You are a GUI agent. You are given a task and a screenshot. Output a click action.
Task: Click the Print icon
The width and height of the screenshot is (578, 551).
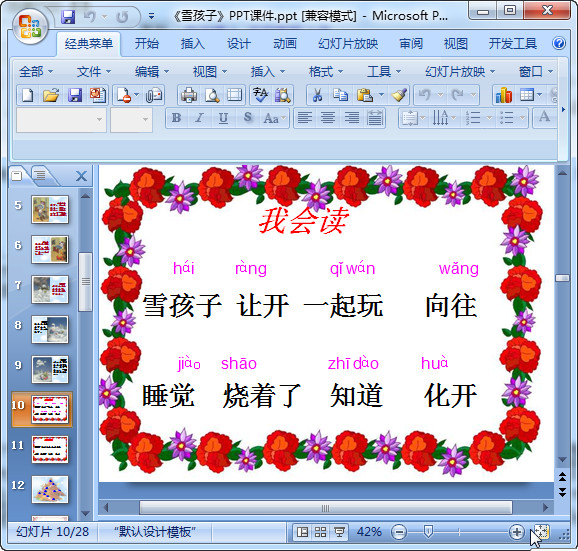coord(189,95)
